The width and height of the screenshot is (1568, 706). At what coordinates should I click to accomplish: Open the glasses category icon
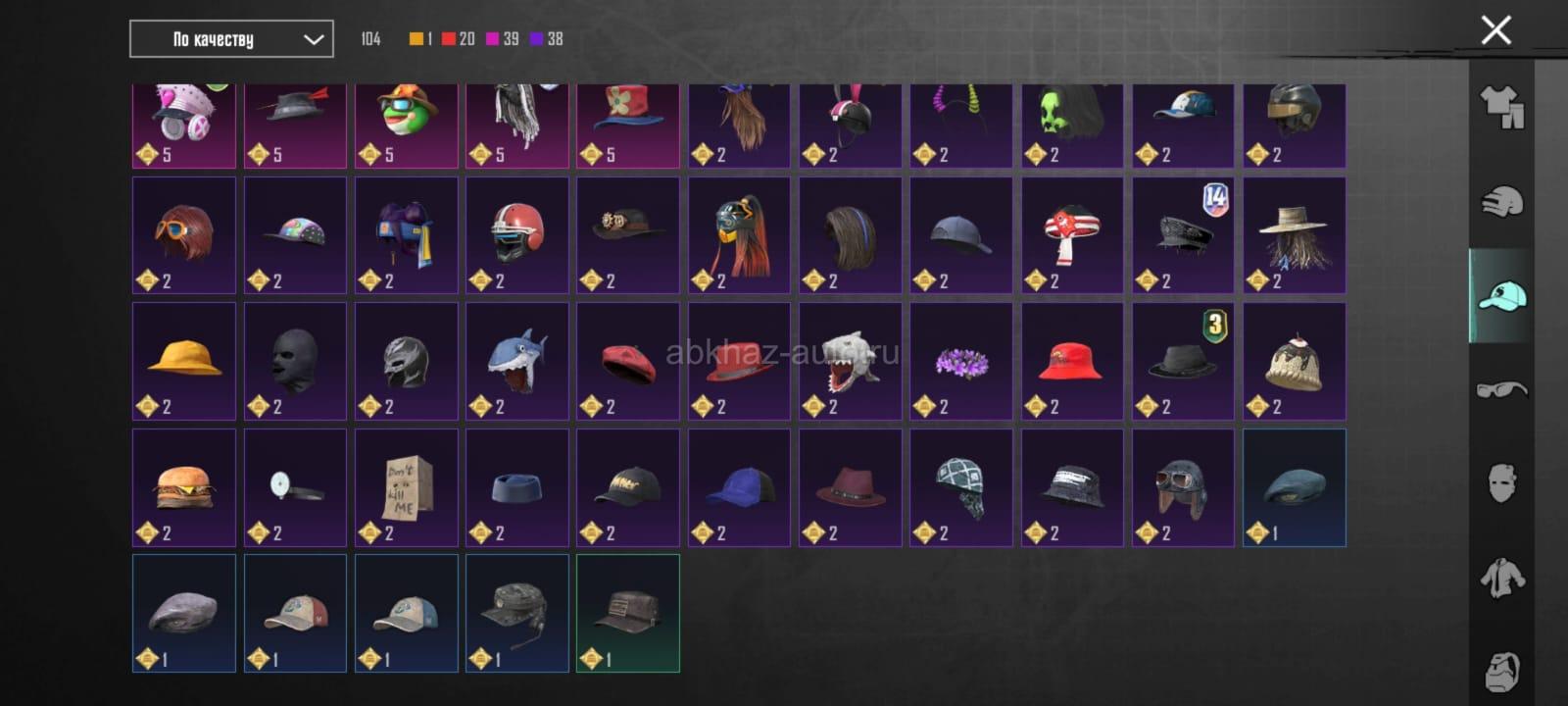coord(1501,390)
